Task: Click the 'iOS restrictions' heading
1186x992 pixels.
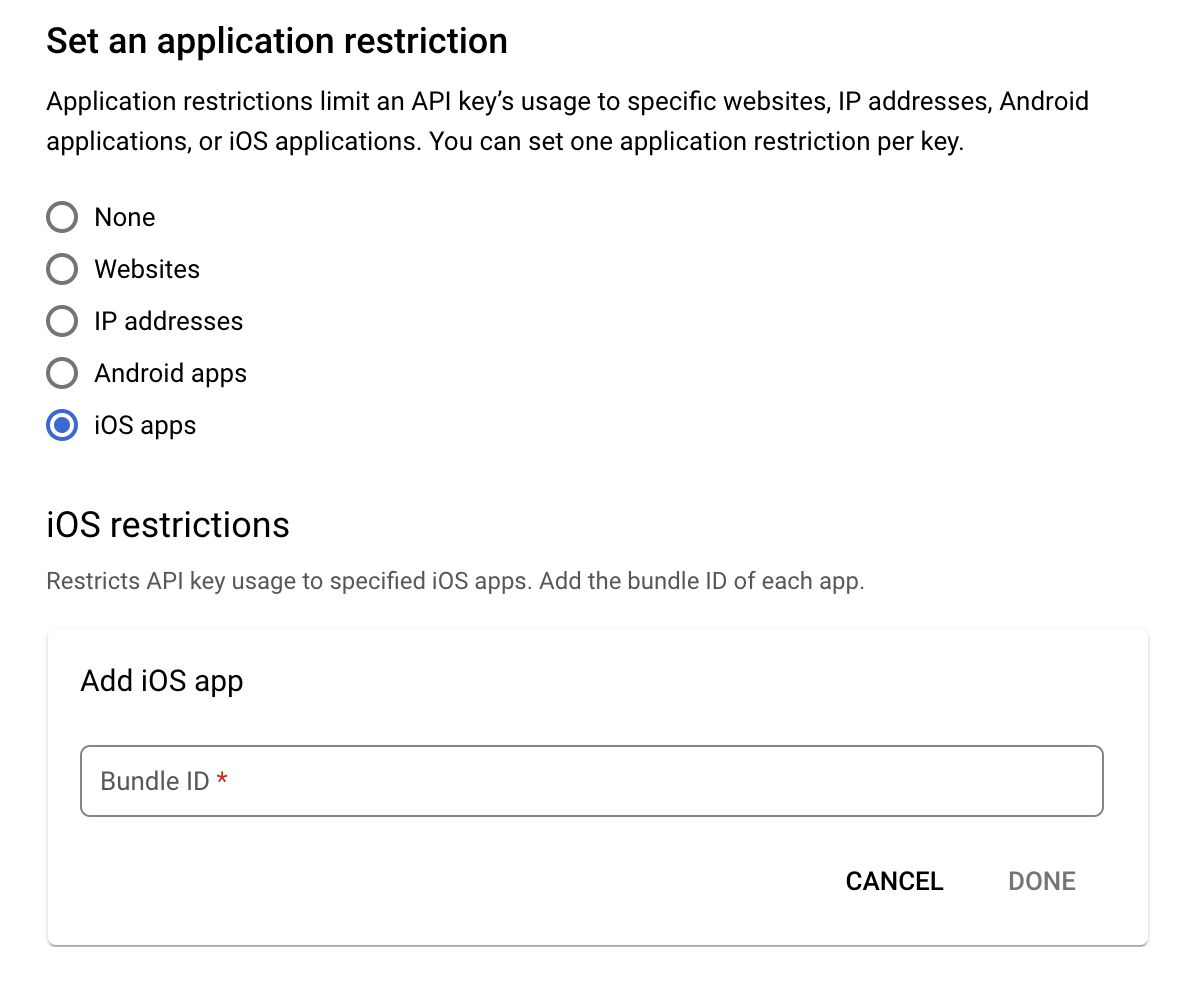Action: 168,525
